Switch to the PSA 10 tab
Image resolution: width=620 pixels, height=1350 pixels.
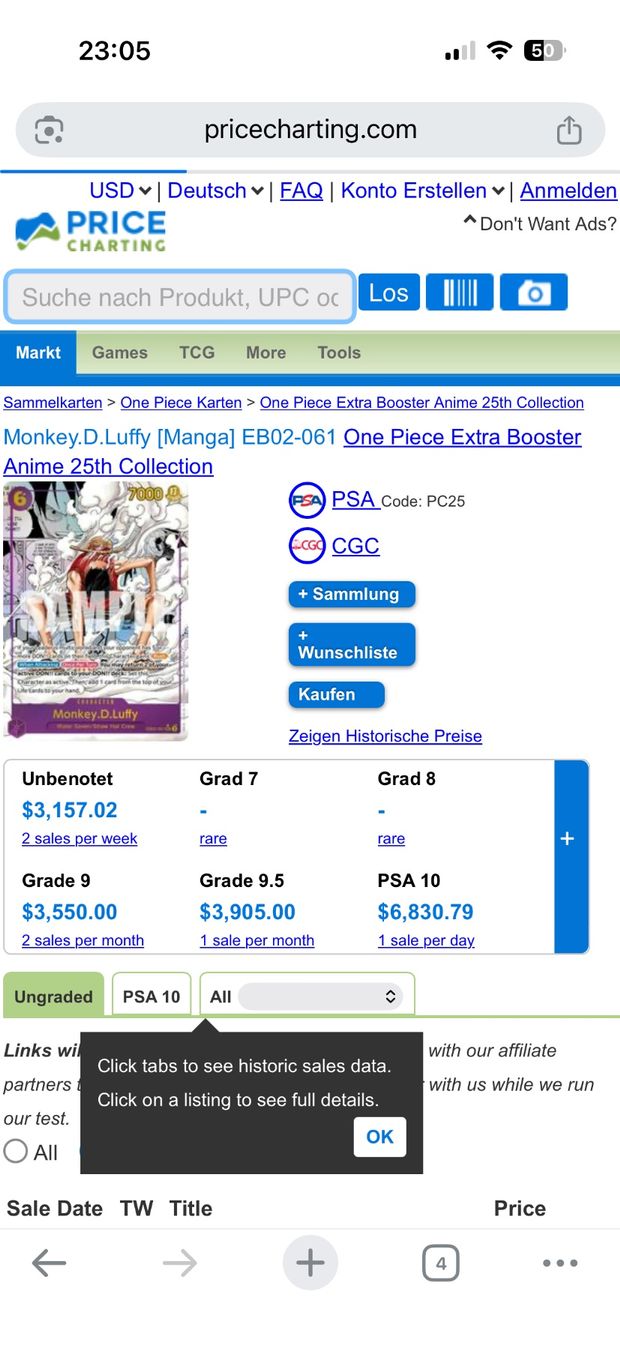[x=151, y=996]
